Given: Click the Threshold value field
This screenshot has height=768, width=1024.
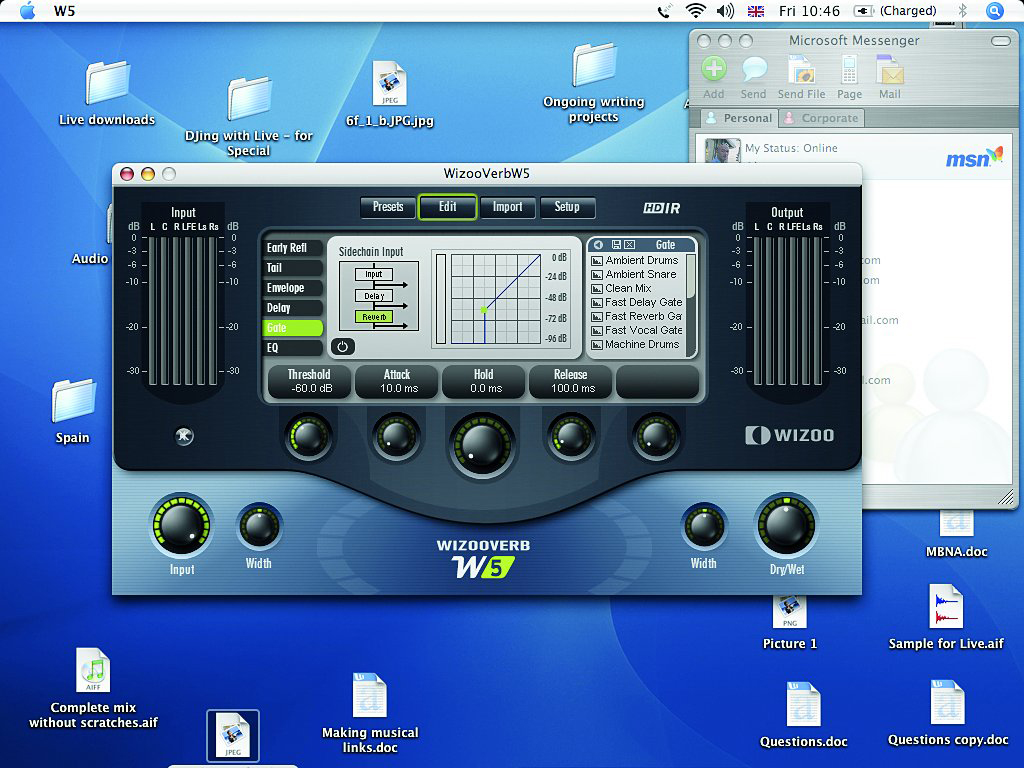Looking at the screenshot, I should [x=309, y=381].
